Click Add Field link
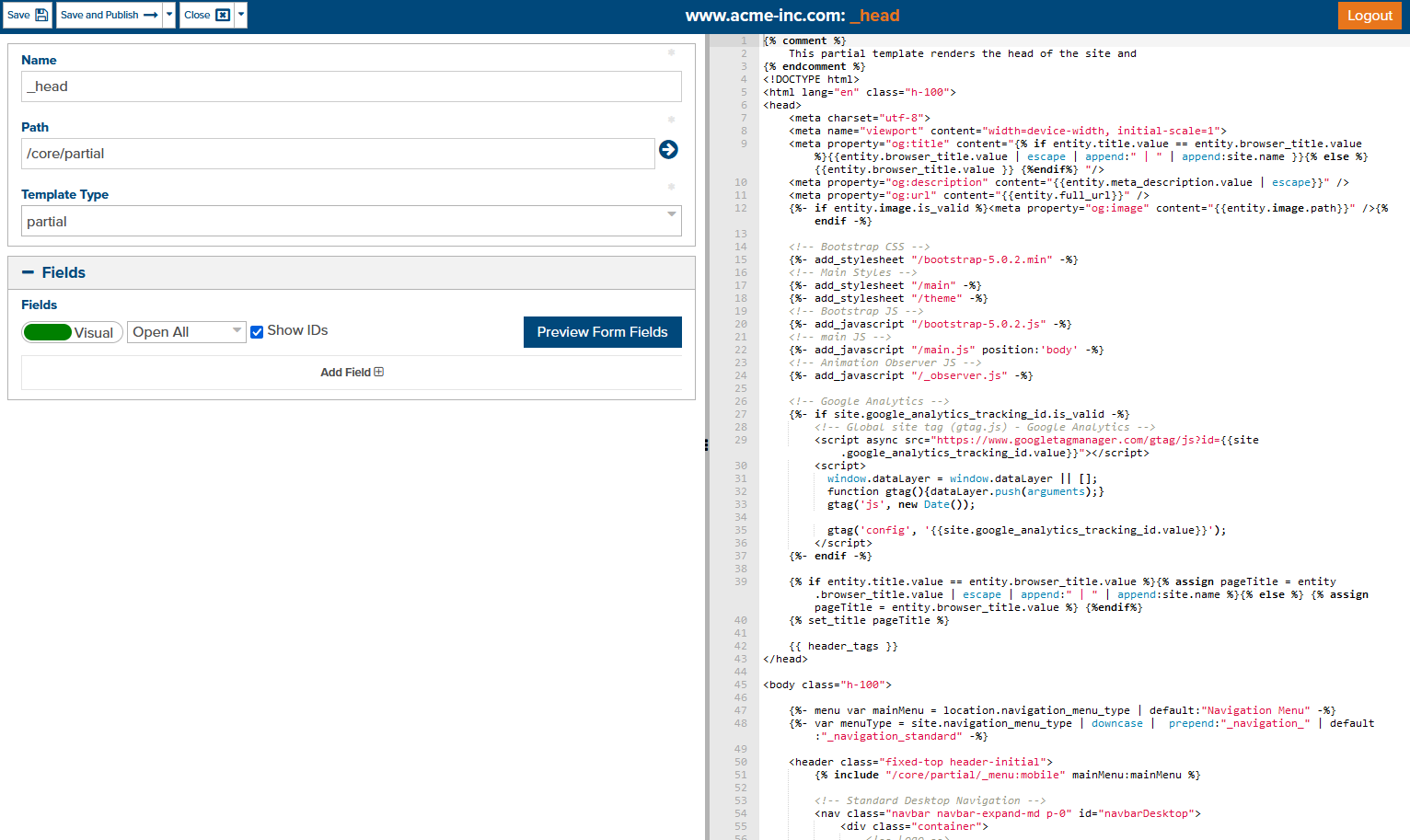 (x=352, y=372)
